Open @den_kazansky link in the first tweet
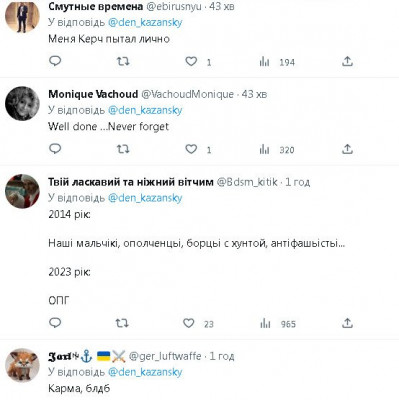Screen dimensions: 399x400 click(145, 23)
